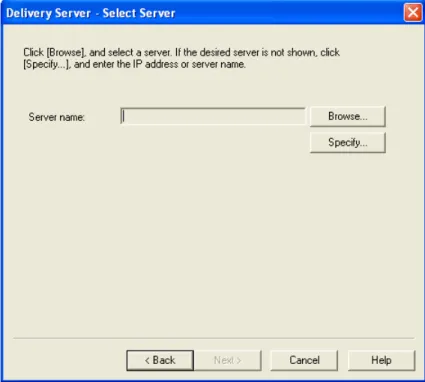Click the Browse... button
This screenshot has width=425, height=382.
tap(348, 116)
